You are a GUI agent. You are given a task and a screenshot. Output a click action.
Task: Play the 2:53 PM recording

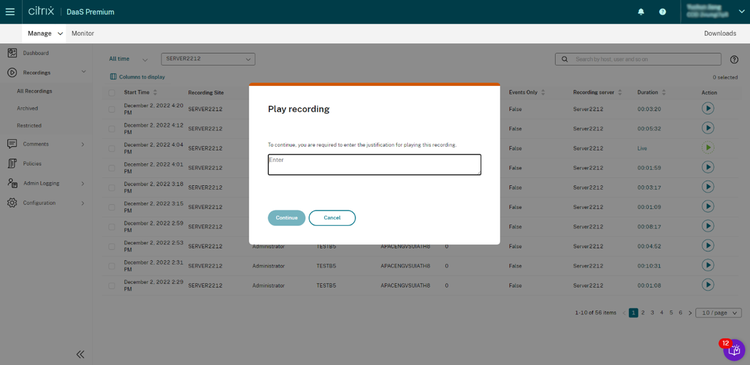[708, 246]
